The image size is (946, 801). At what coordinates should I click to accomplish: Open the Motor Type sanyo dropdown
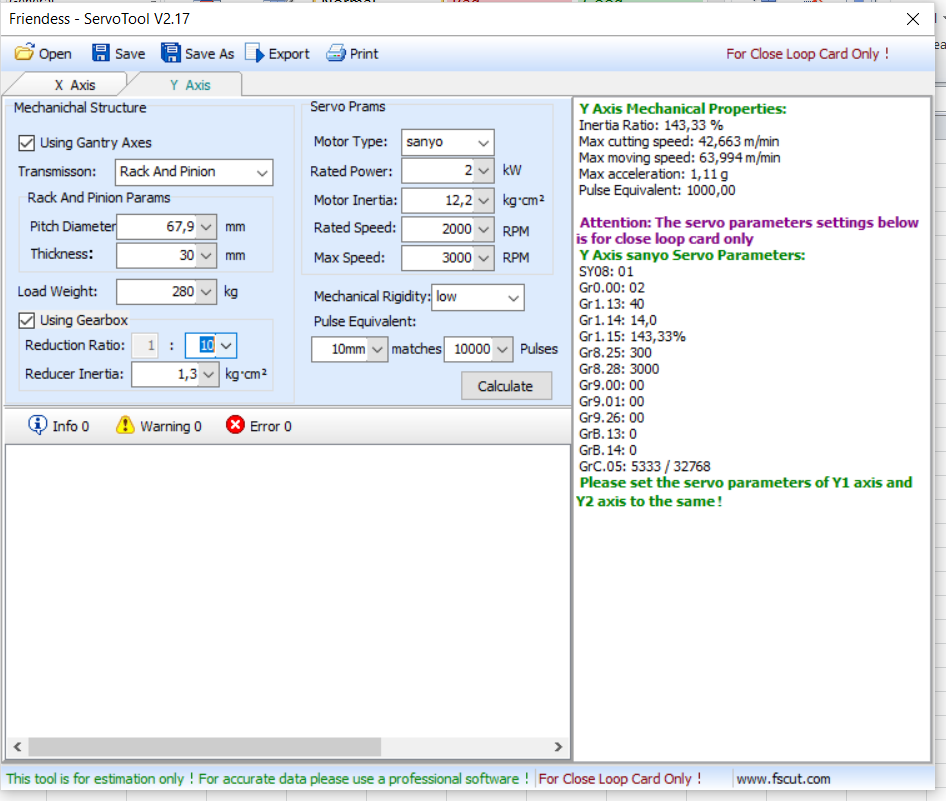(x=448, y=142)
